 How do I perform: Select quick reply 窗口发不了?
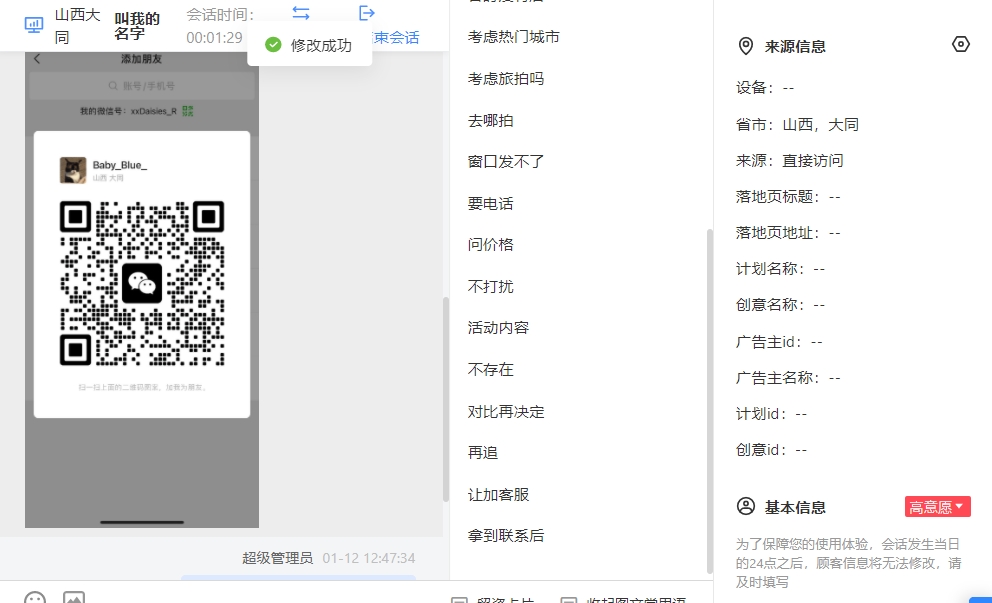[x=505, y=161]
